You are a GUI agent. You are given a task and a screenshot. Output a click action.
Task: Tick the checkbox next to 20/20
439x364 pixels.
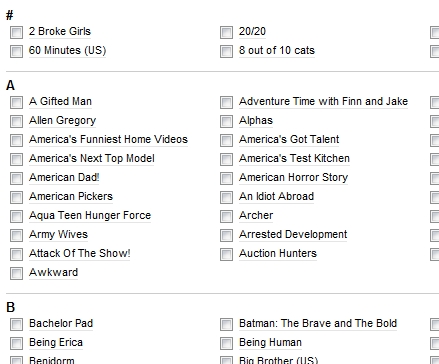226,33
